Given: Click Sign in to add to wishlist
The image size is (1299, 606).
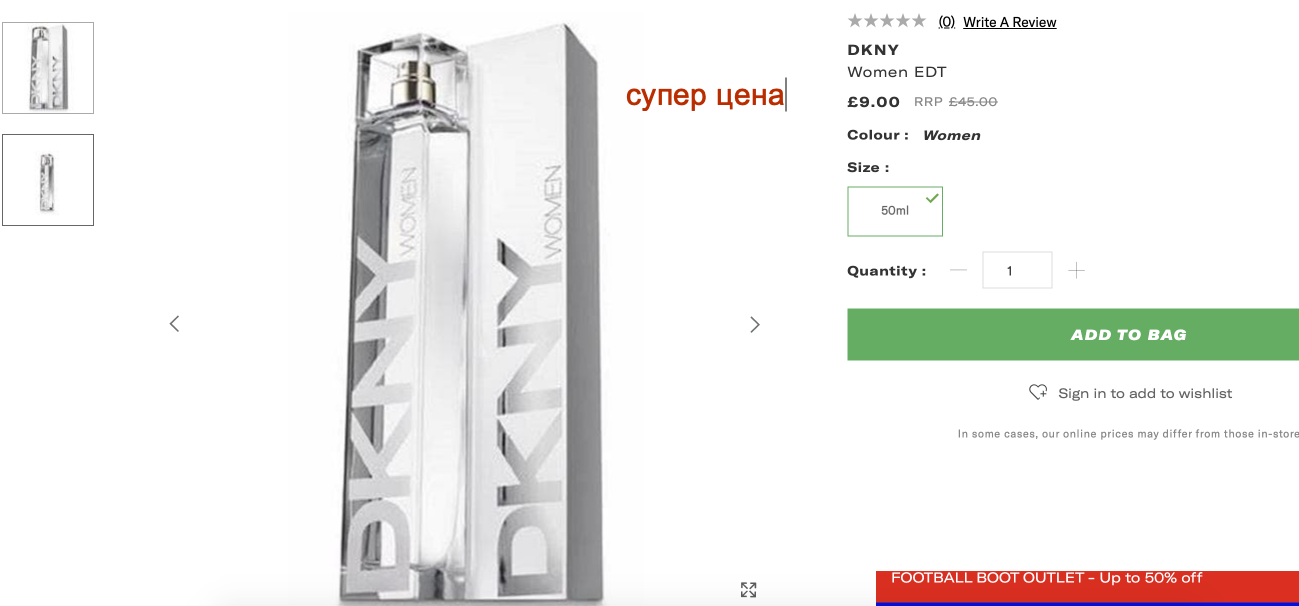Looking at the screenshot, I should click(x=1145, y=393).
